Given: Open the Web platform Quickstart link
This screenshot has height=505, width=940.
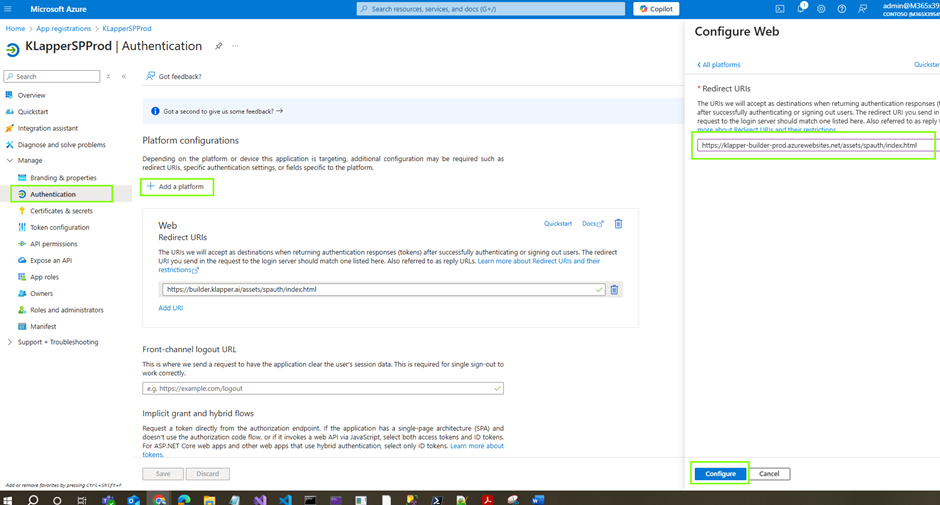Looking at the screenshot, I should coord(558,224).
